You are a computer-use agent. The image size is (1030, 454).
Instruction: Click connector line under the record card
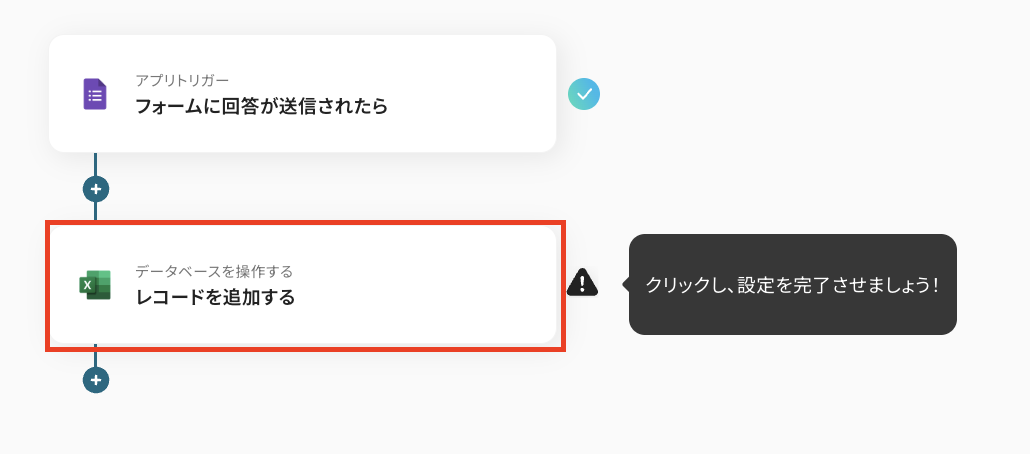pyautogui.click(x=96, y=358)
